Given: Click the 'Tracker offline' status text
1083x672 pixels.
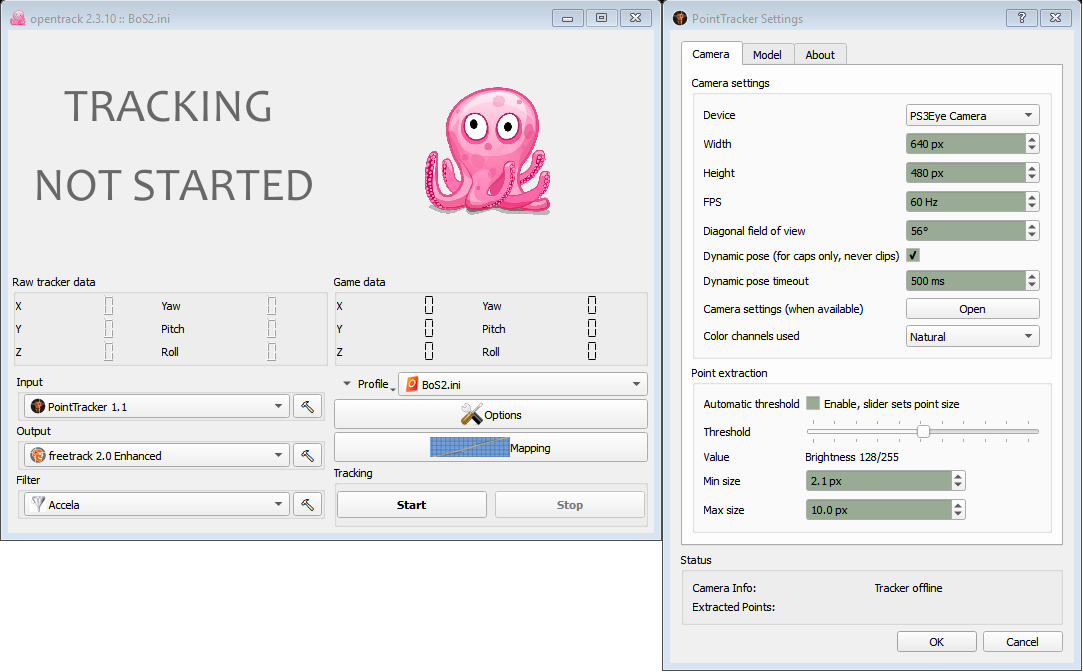Looking at the screenshot, I should pyautogui.click(x=908, y=588).
